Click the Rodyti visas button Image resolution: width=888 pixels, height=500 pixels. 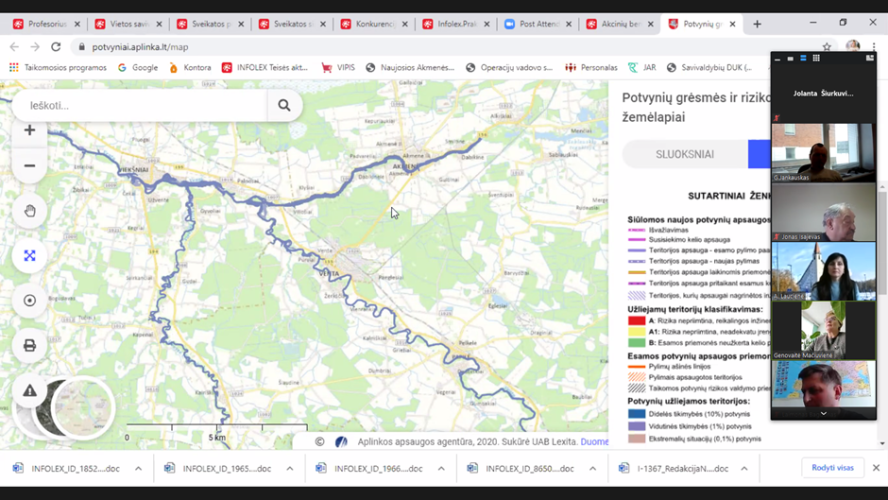click(832, 468)
